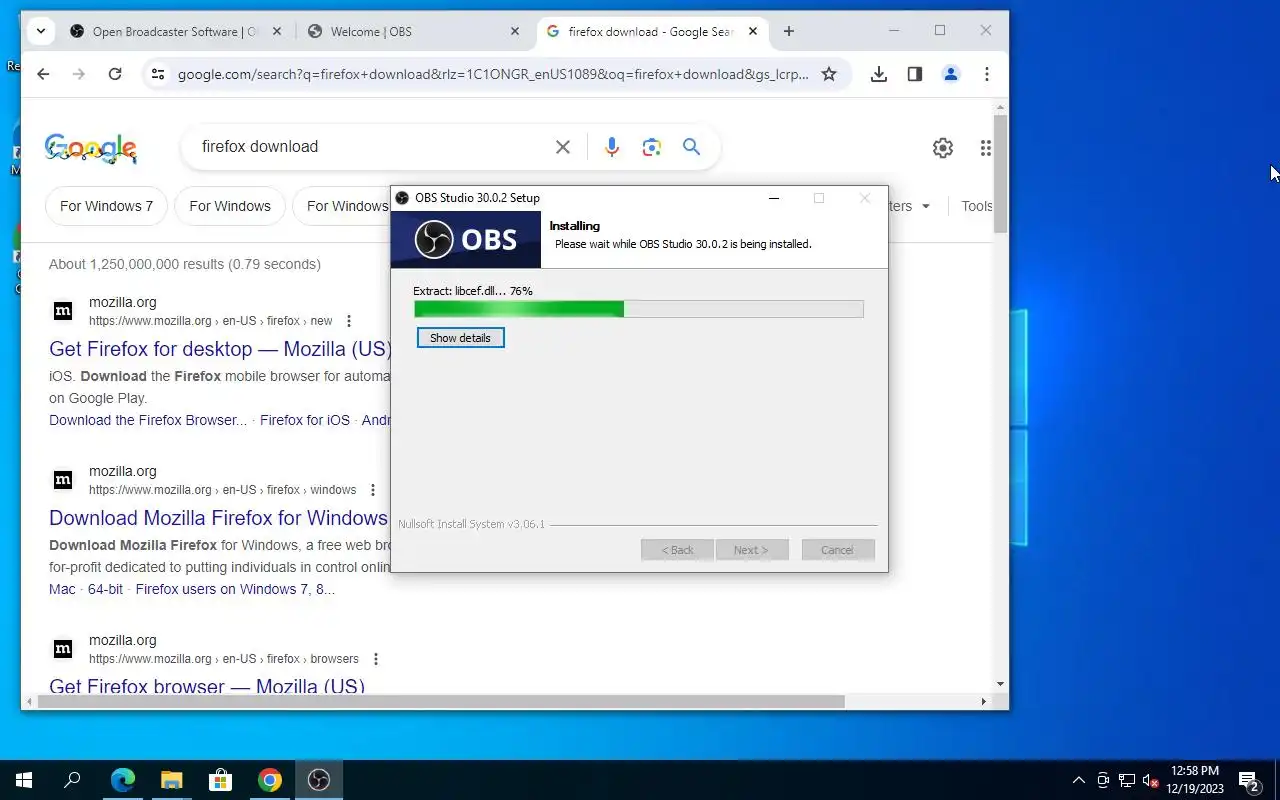1280x800 pixels.
Task: Click the blue magnifier search button
Action: (x=691, y=147)
